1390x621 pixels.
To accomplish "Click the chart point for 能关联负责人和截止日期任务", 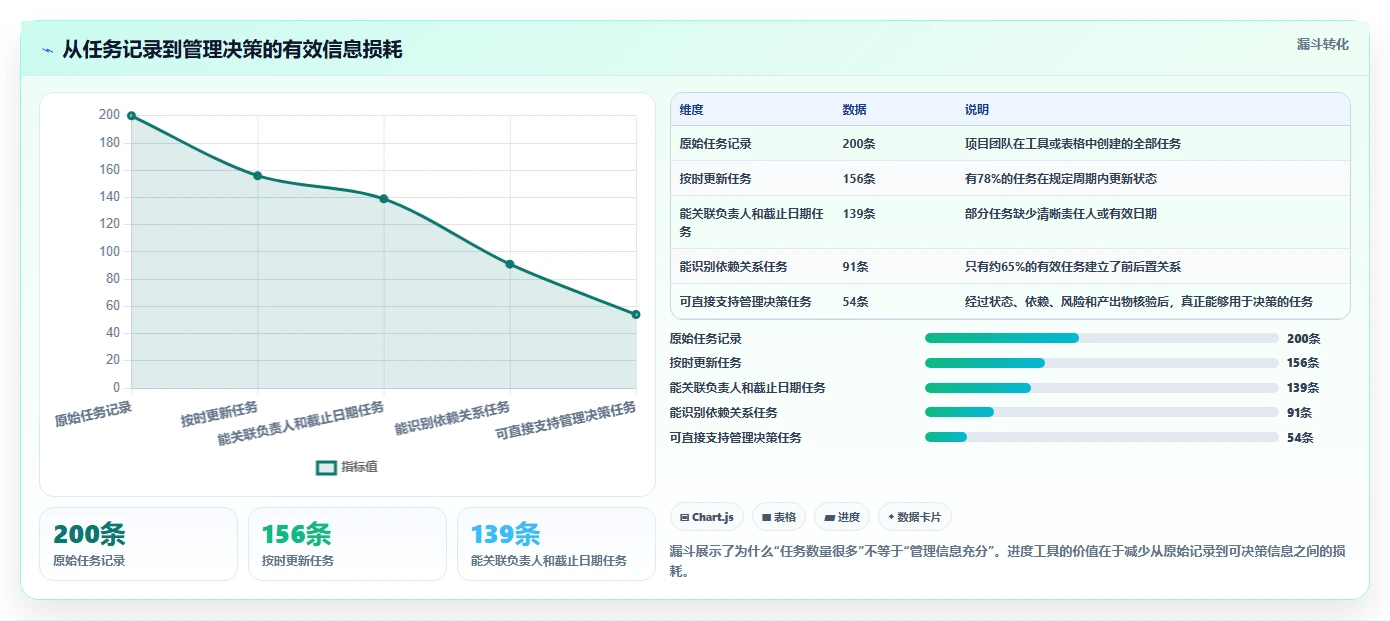I will [x=384, y=199].
